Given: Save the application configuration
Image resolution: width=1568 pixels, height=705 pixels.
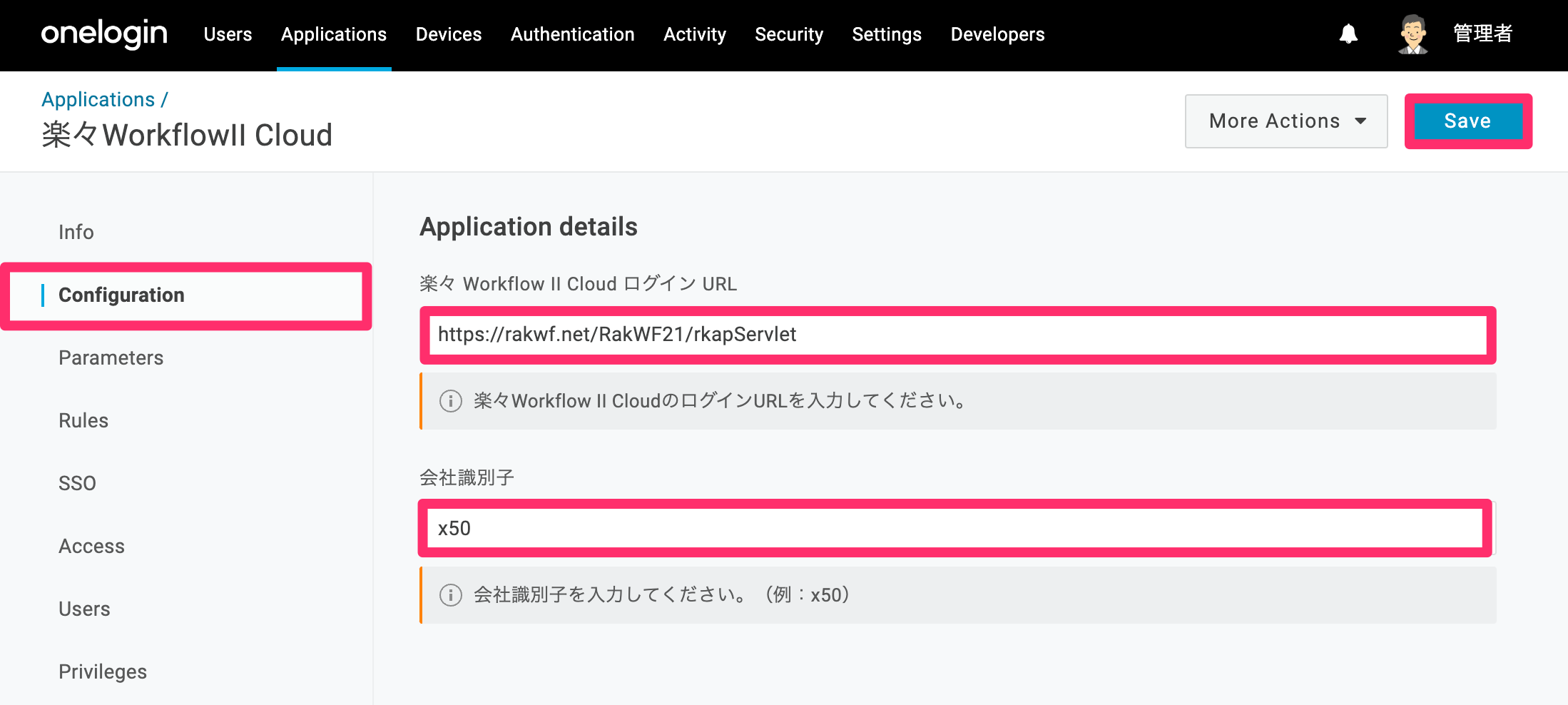Looking at the screenshot, I should pos(1468,121).
